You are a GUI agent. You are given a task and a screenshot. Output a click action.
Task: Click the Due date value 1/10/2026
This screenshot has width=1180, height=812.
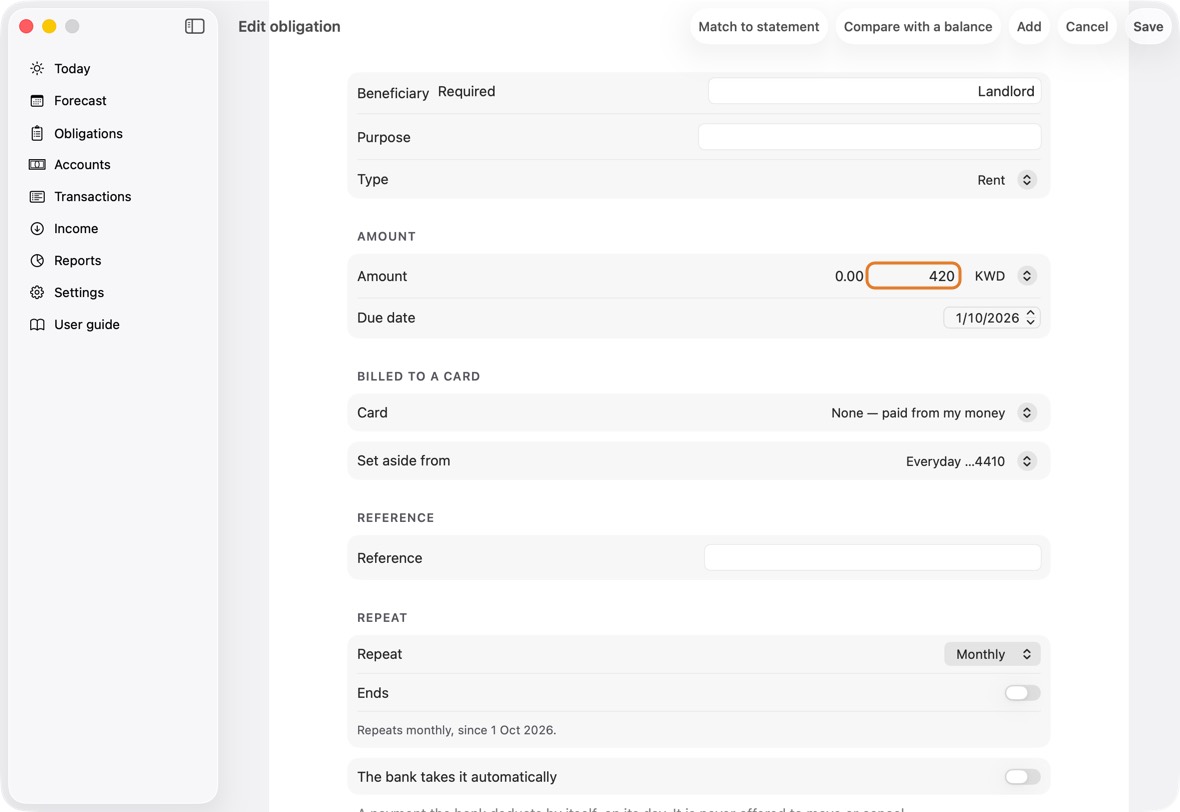[x=987, y=318]
